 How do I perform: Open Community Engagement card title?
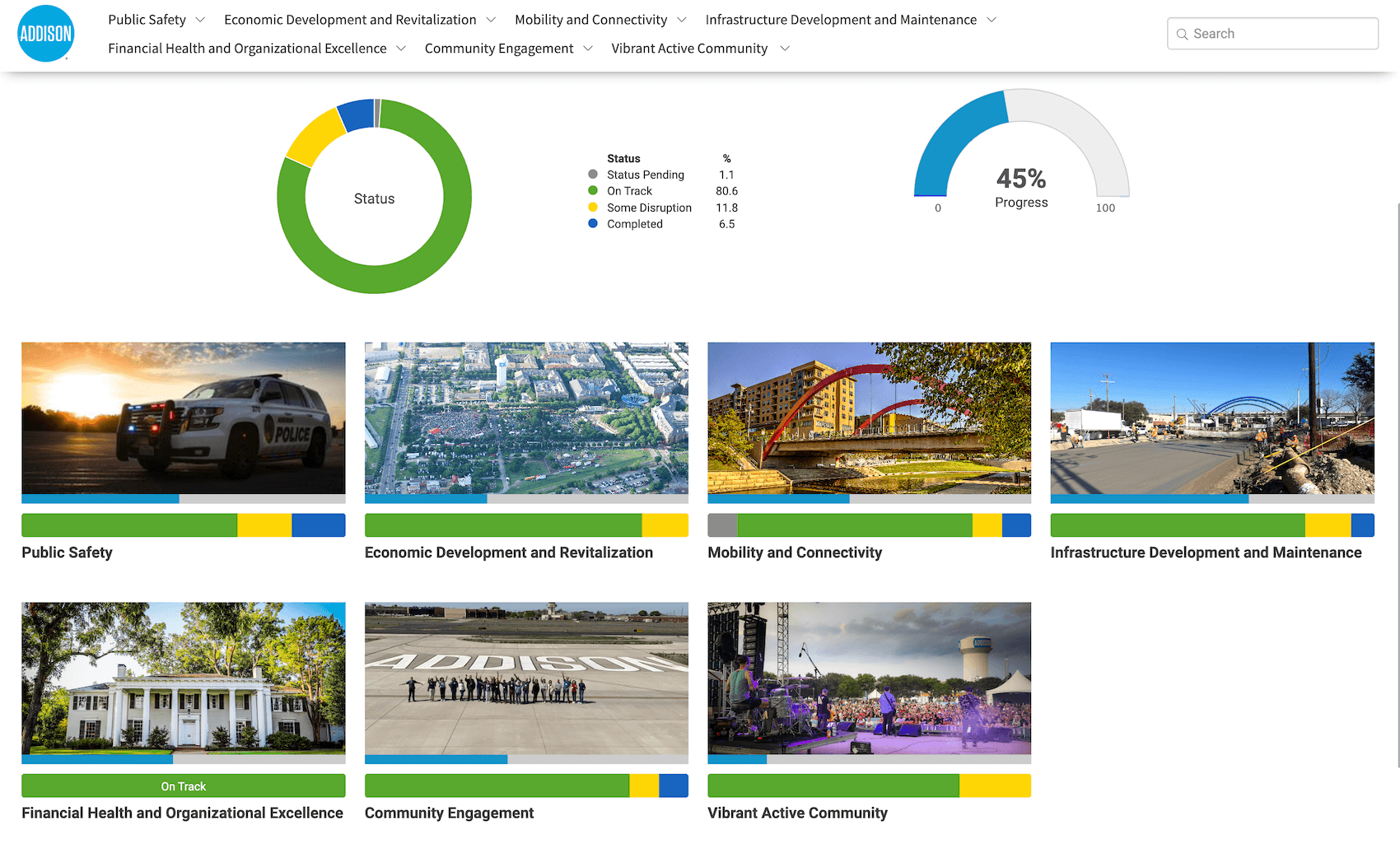click(449, 813)
